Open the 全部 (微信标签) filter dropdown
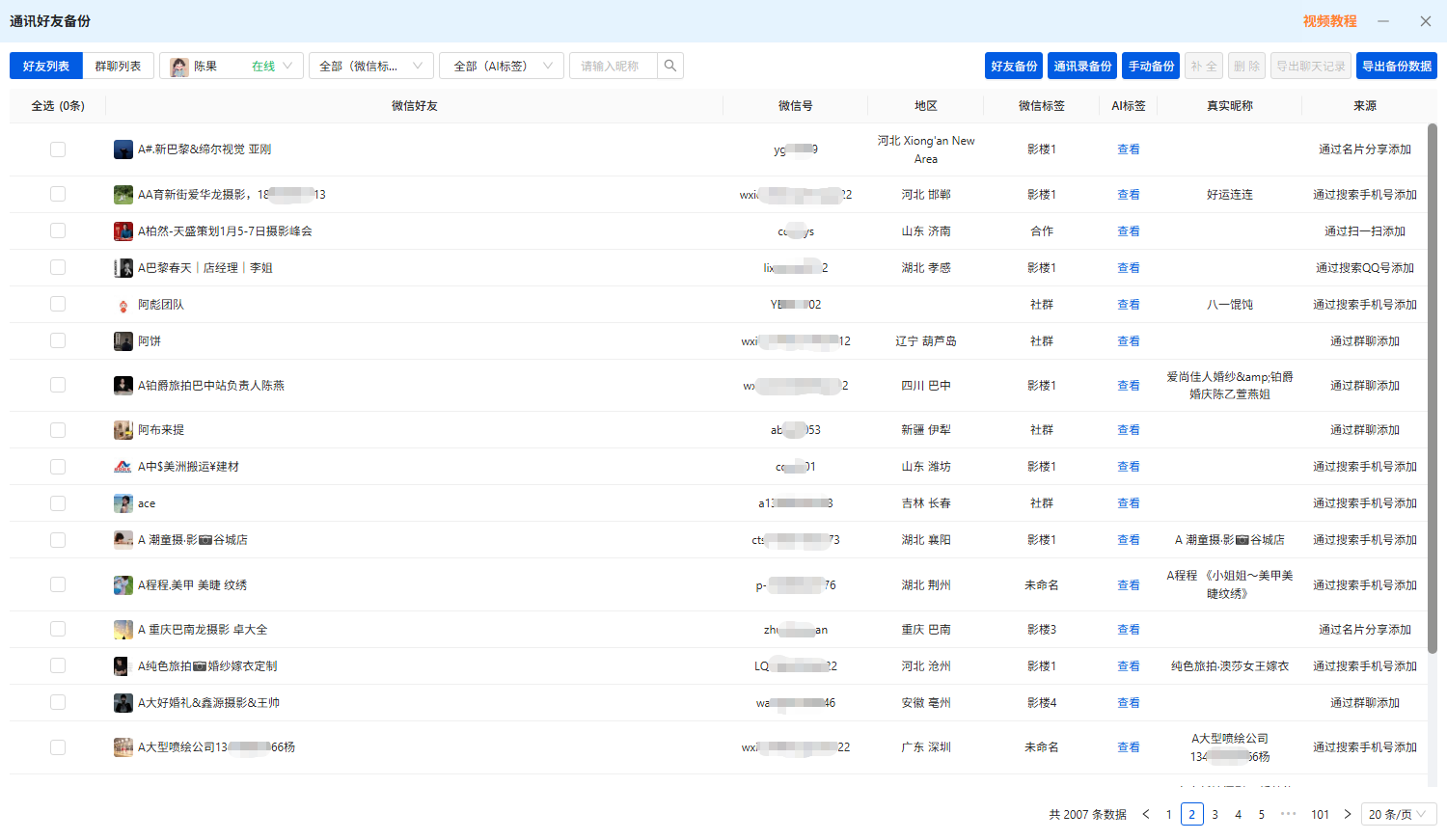This screenshot has width=1447, height=840. tap(371, 66)
